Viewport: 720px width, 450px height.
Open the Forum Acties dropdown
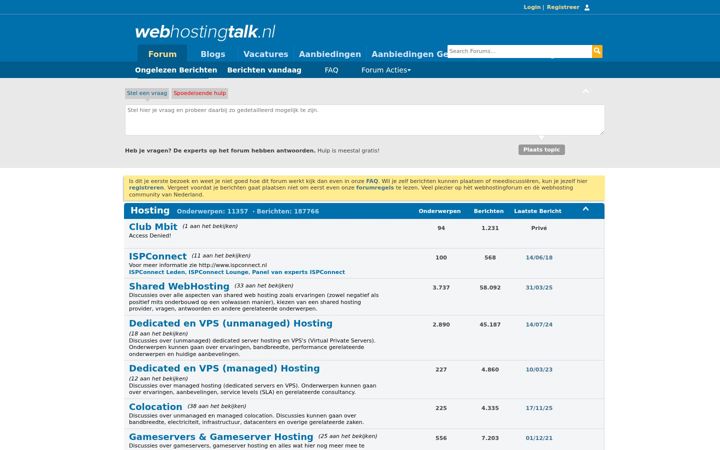tap(386, 70)
